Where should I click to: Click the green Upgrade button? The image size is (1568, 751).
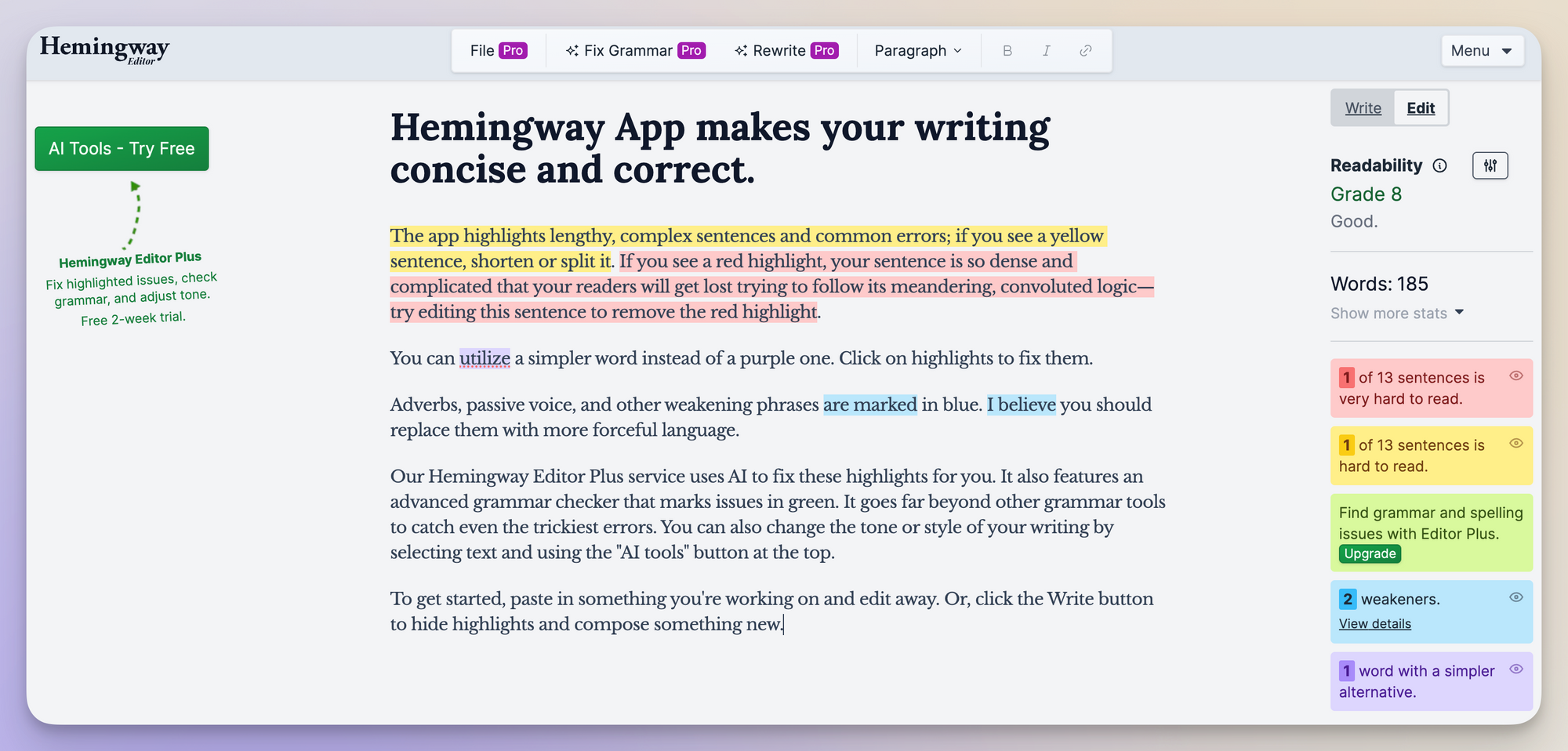pos(1370,553)
